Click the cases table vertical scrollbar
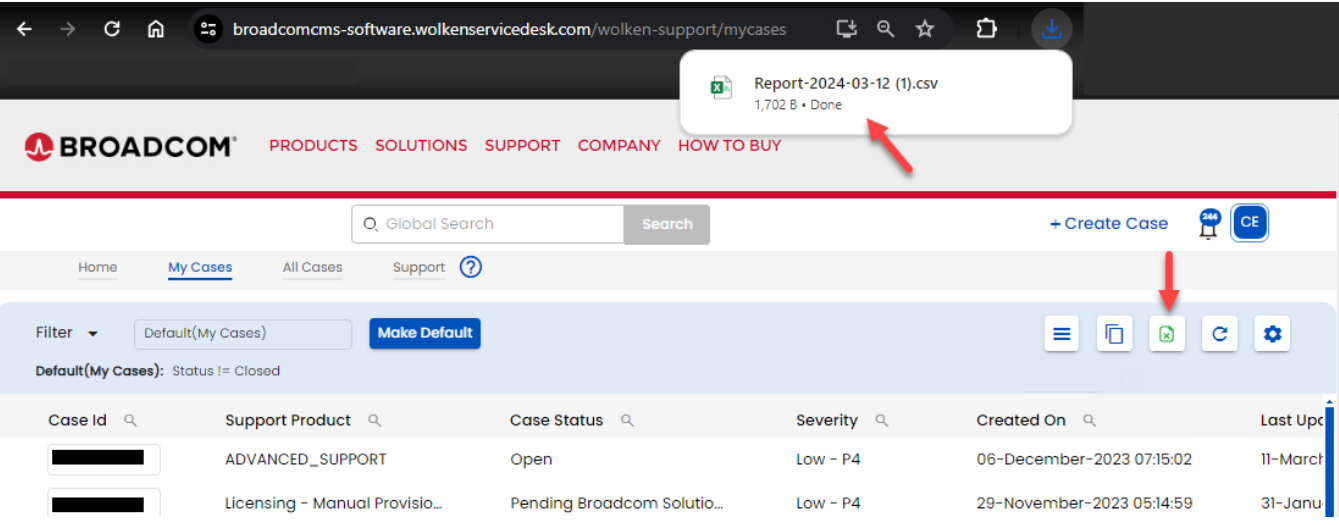The width and height of the screenshot is (1339, 525). [x=1328, y=460]
